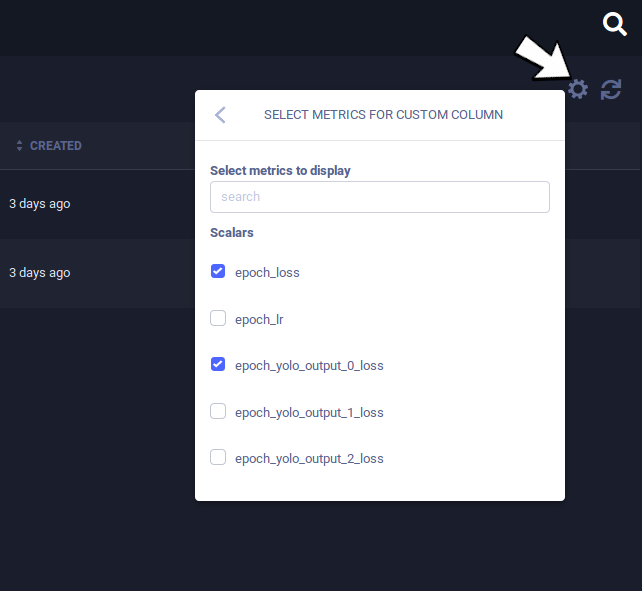
Task: Select the first '3 days ago' row
Action: tap(40, 204)
